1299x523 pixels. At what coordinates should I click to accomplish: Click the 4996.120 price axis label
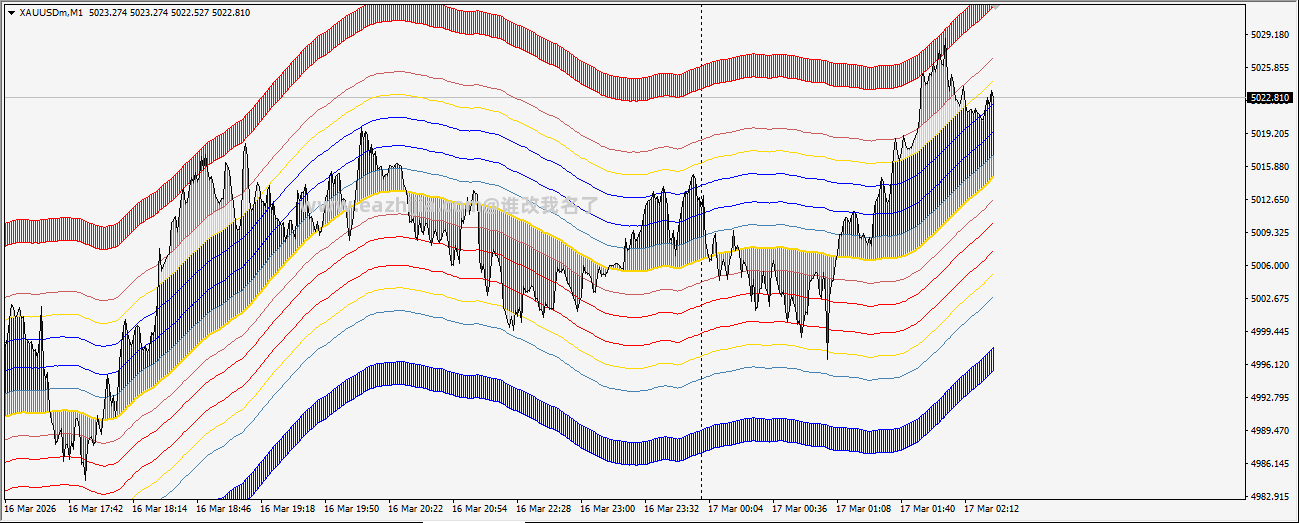tap(1268, 365)
